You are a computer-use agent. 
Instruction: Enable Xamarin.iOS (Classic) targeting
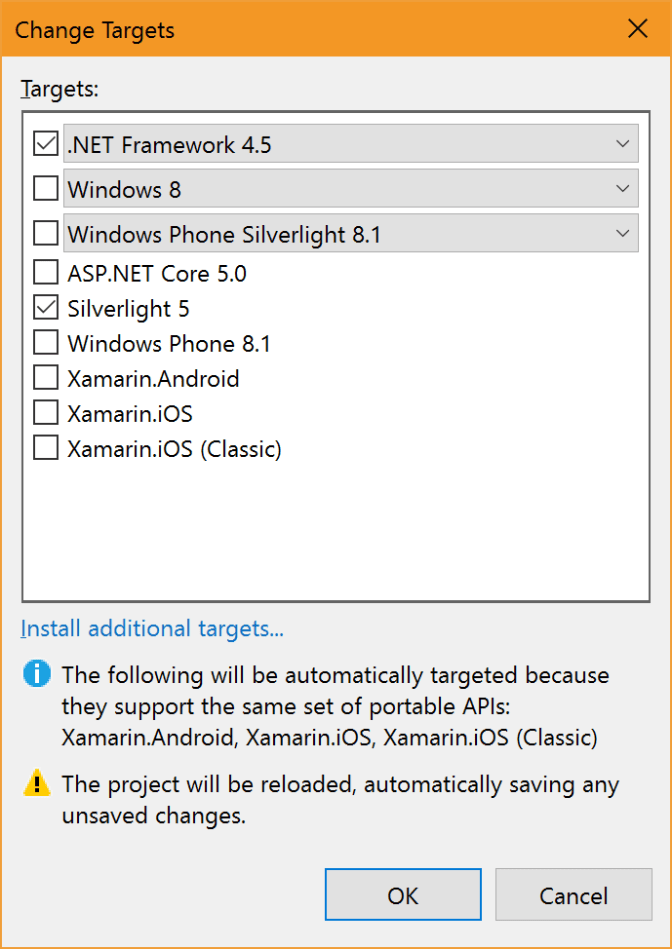(45, 447)
